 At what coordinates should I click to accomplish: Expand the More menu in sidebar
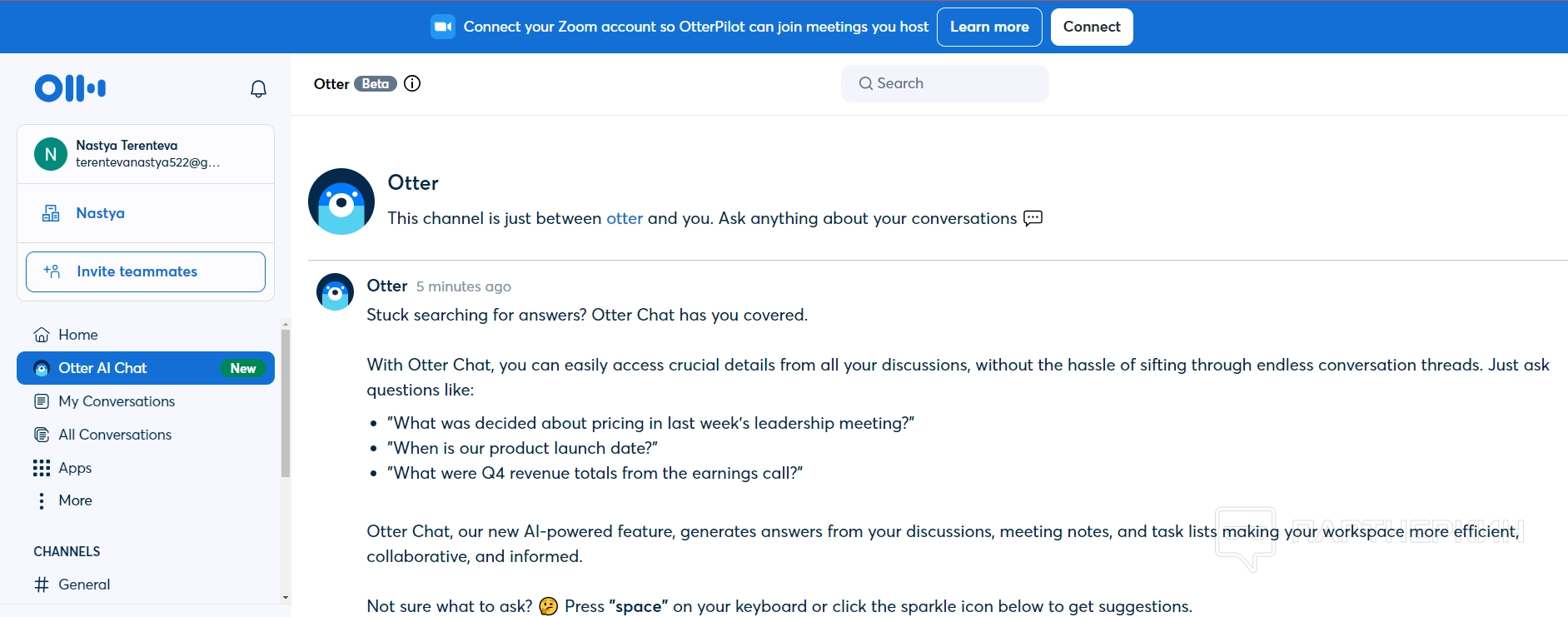(x=75, y=500)
